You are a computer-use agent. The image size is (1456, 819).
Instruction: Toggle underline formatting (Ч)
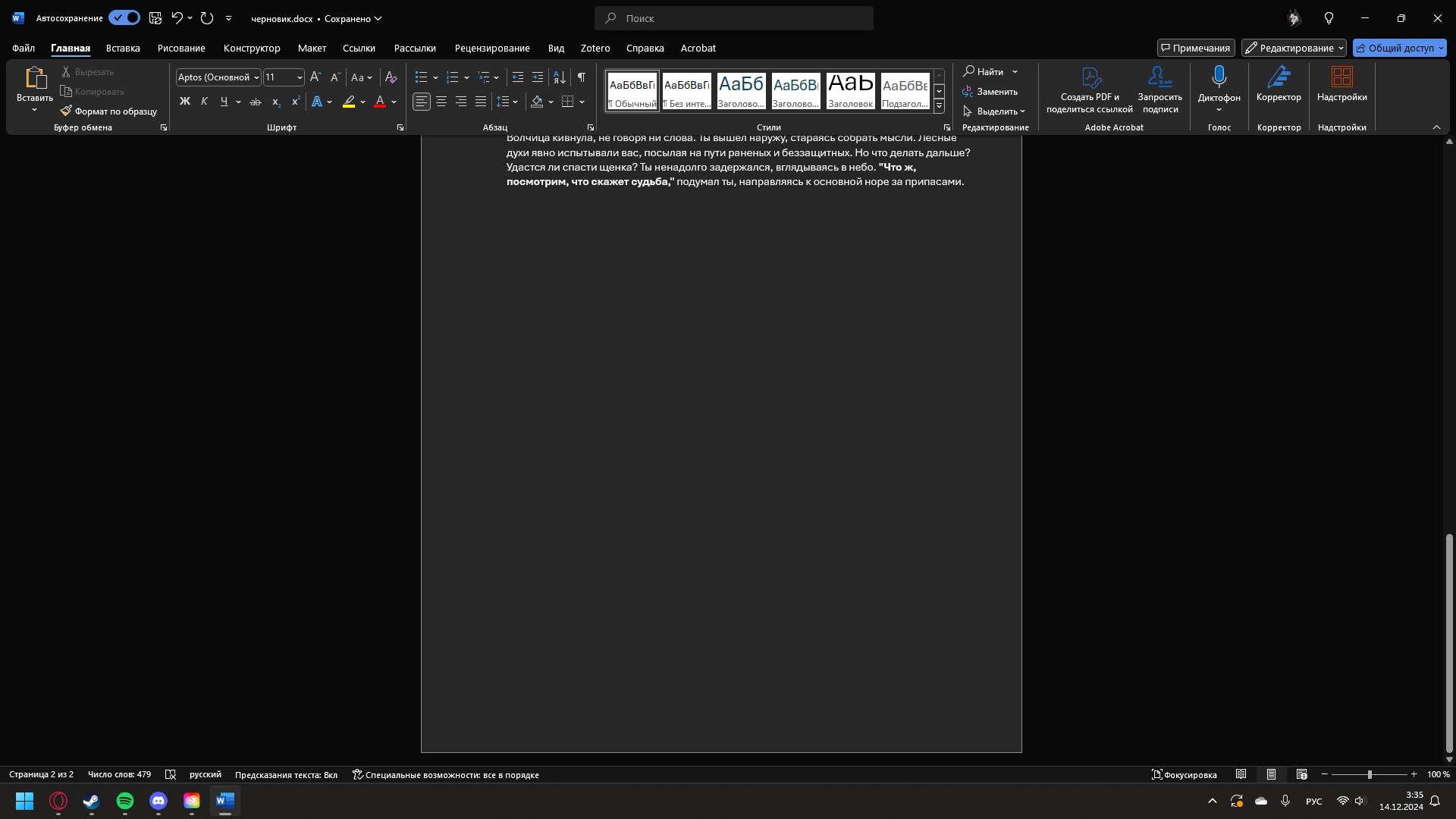pos(224,102)
